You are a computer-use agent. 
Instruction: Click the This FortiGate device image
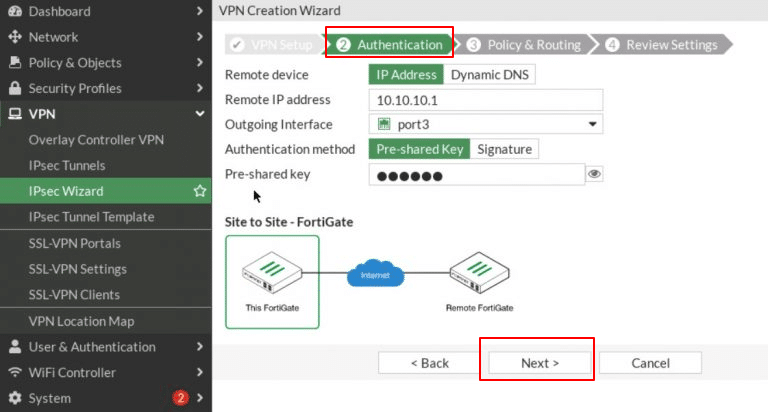[x=272, y=272]
